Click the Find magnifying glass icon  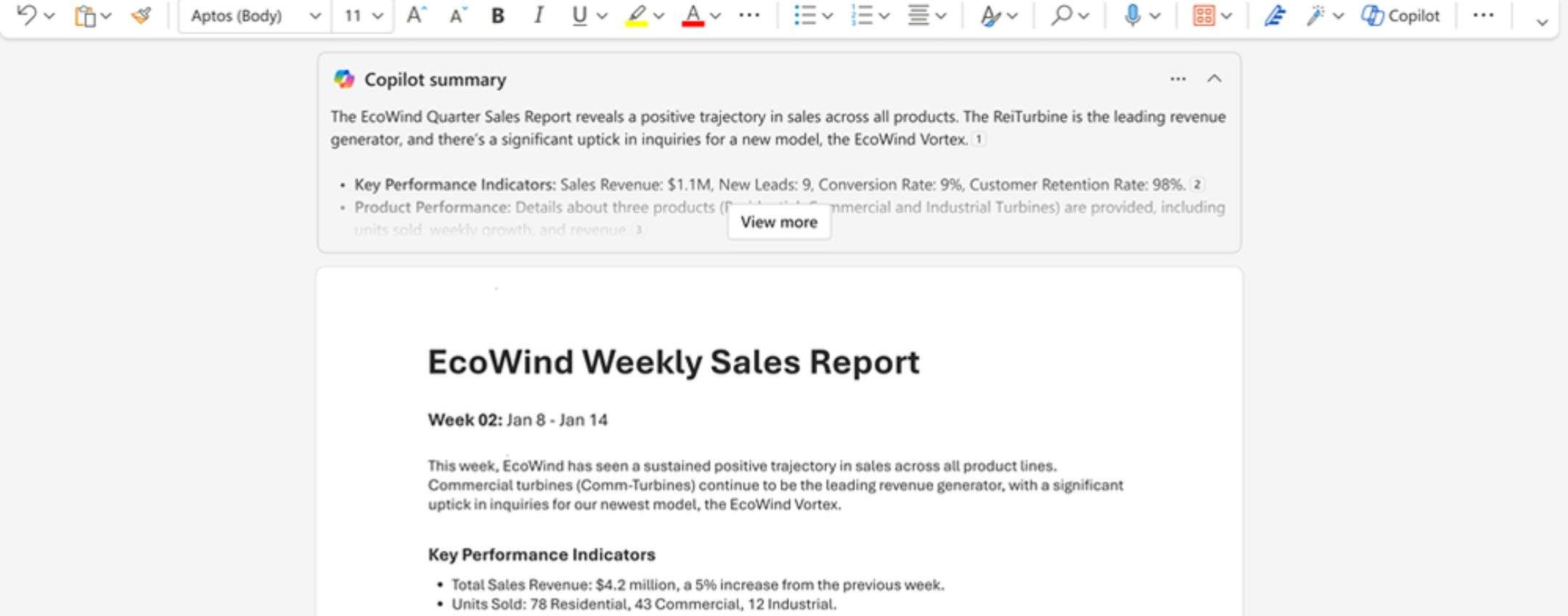coord(1061,15)
